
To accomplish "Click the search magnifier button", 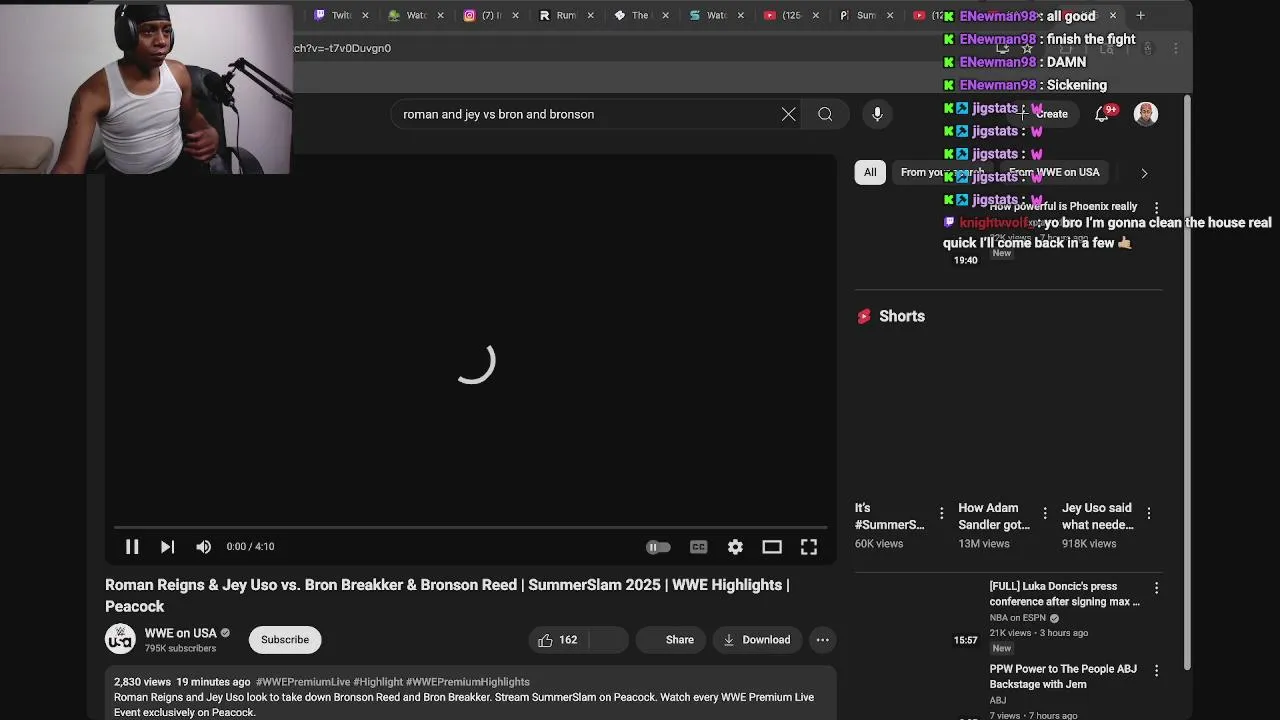I will (x=825, y=114).
